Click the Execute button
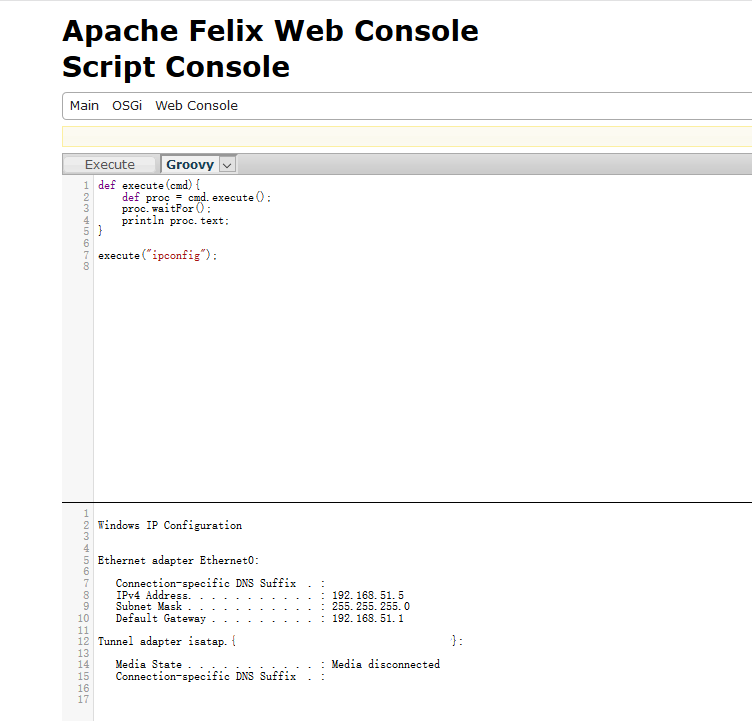Screen dimensions: 752x721 click(x=110, y=165)
